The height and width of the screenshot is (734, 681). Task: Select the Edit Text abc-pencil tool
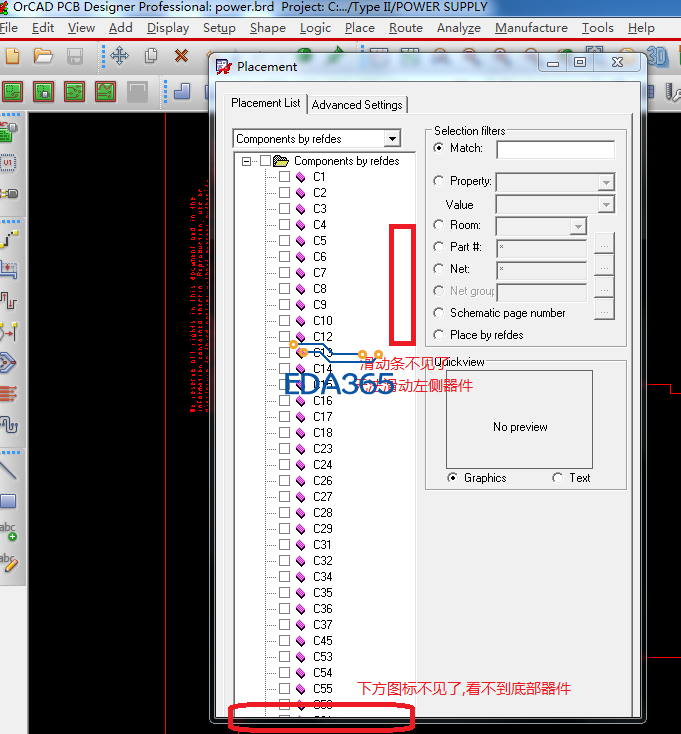click(9, 563)
